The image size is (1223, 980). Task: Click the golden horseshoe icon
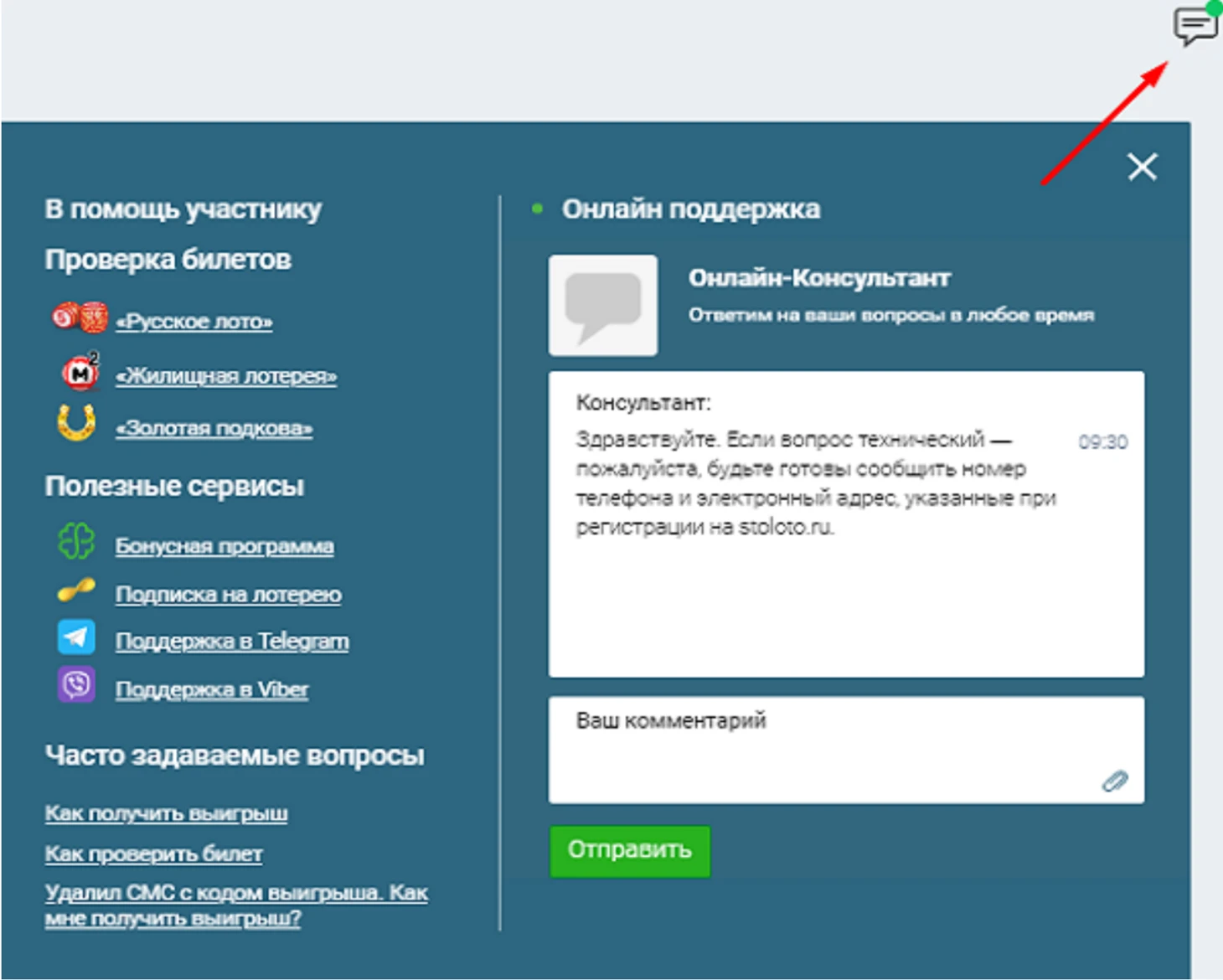(76, 423)
